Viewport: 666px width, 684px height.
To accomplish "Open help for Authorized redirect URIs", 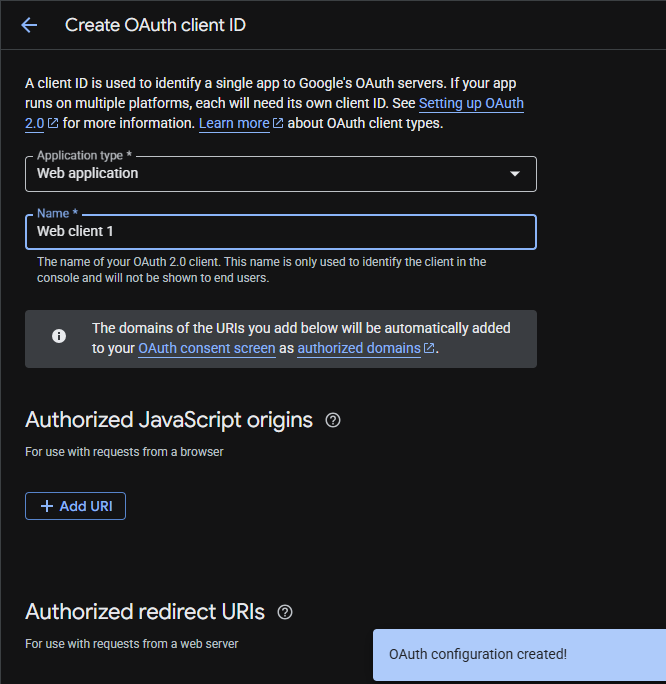I will [x=285, y=612].
